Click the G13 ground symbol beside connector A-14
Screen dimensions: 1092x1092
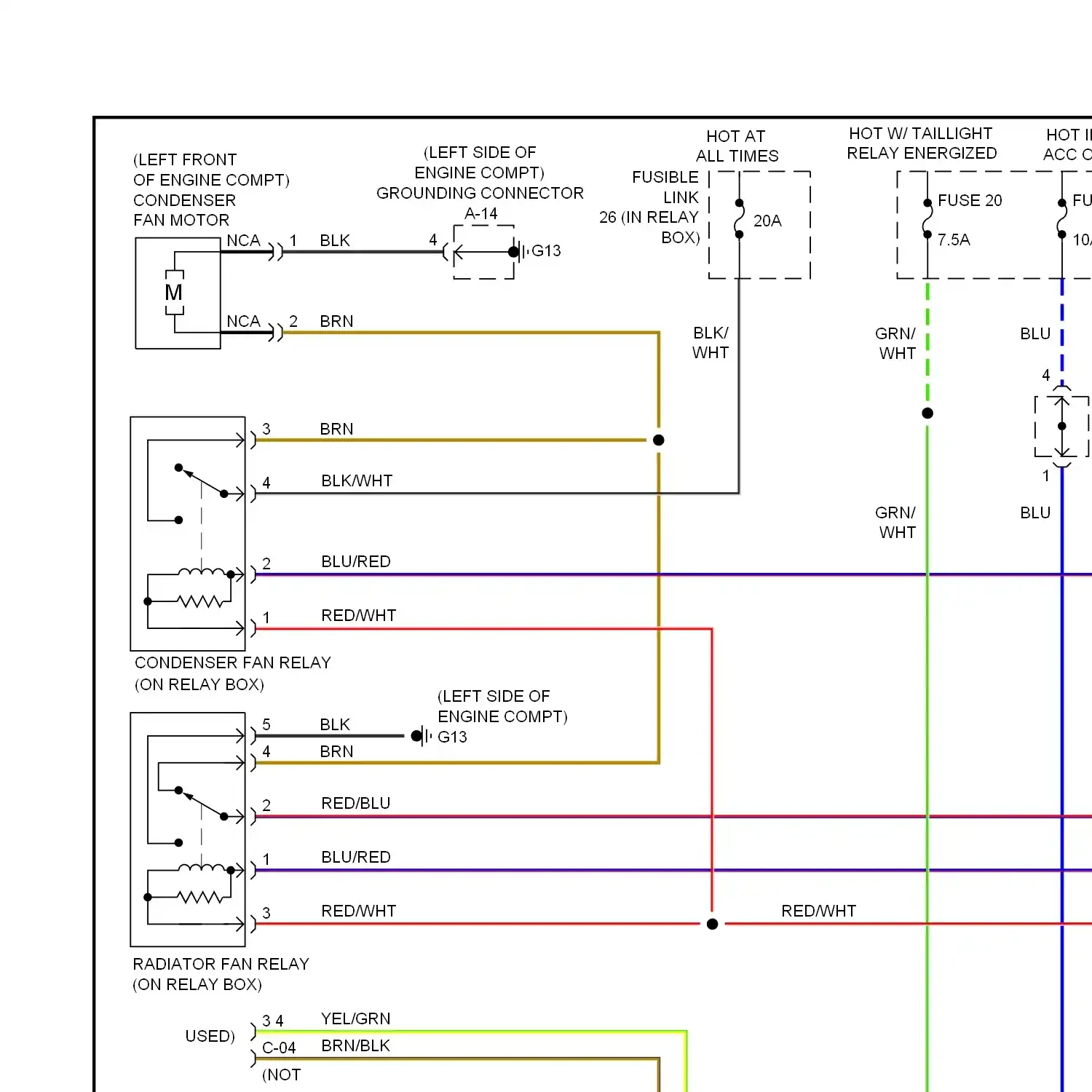pos(518,252)
